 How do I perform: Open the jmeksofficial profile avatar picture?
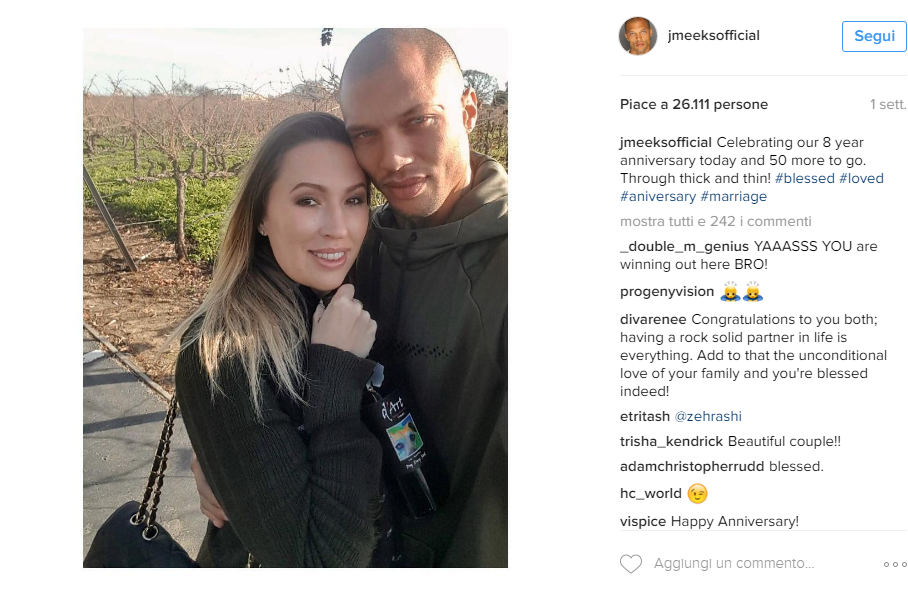[638, 36]
